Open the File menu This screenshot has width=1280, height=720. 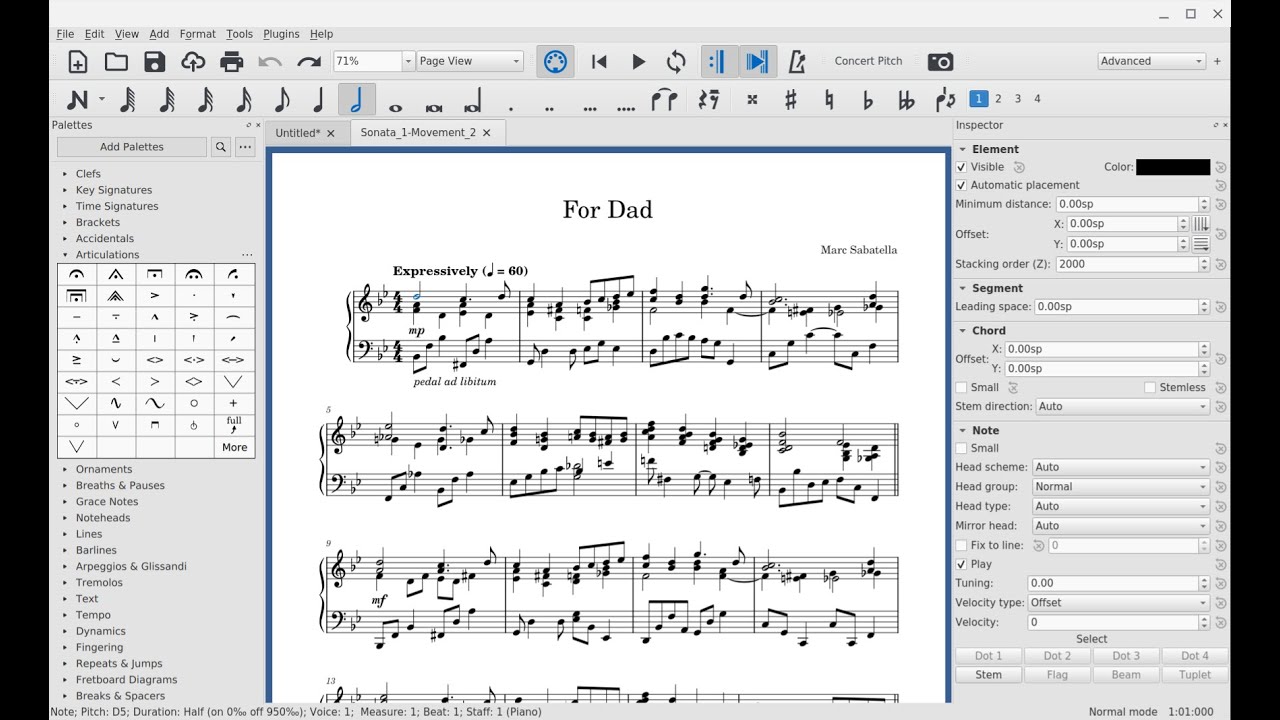click(x=65, y=34)
